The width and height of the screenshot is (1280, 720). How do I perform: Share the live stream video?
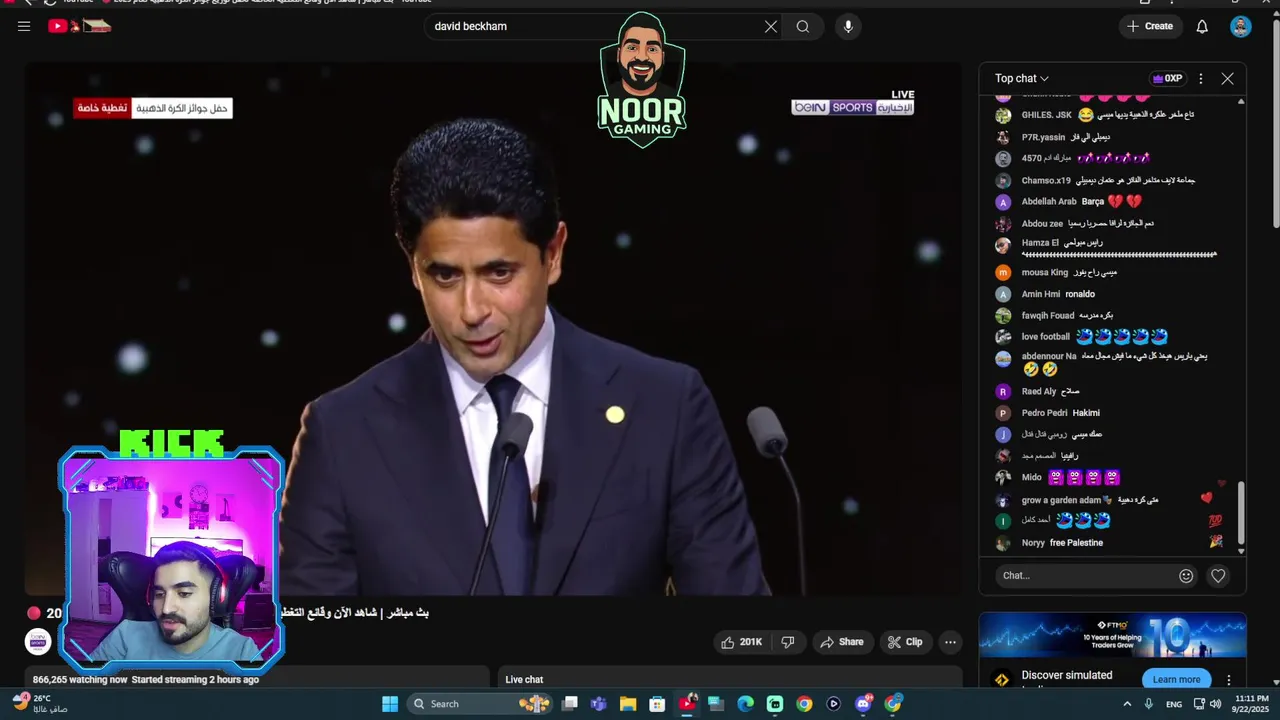coord(842,642)
